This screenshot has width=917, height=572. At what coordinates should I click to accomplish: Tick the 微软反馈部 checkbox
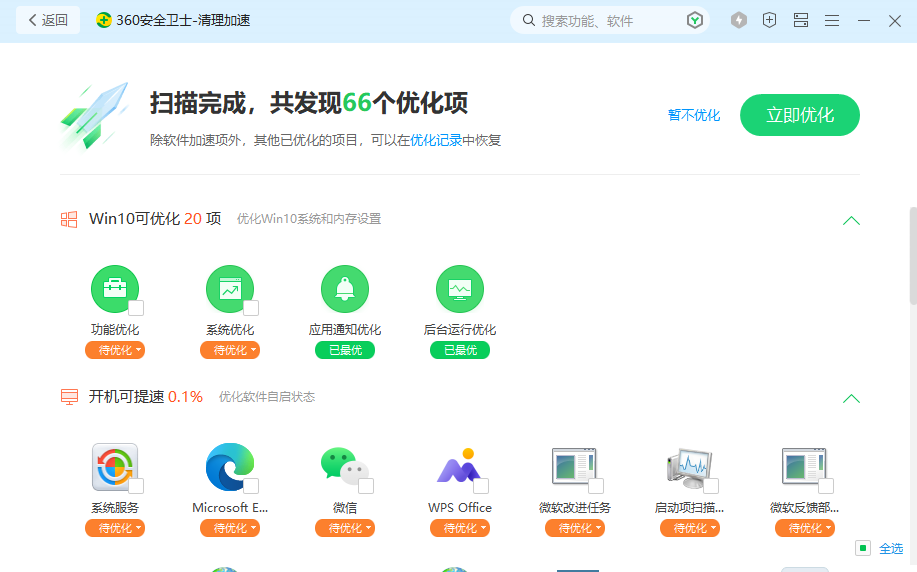[x=826, y=486]
